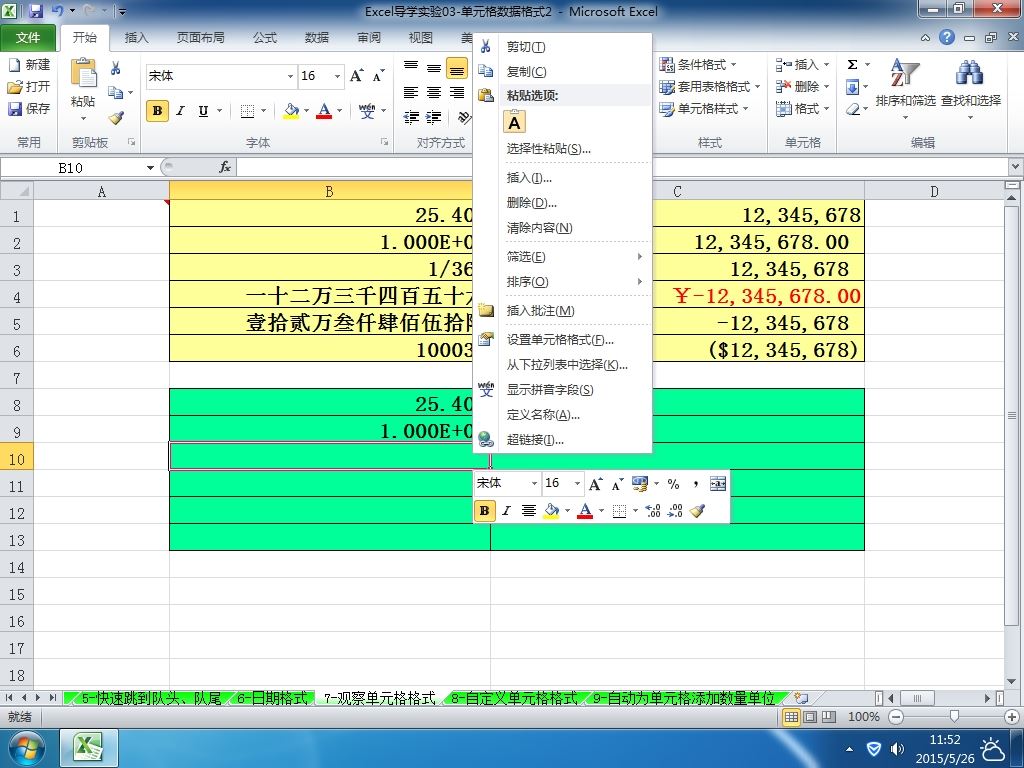This screenshot has height=768, width=1024.
Task: Open the Name Box dropdown arrow
Action: point(150,168)
